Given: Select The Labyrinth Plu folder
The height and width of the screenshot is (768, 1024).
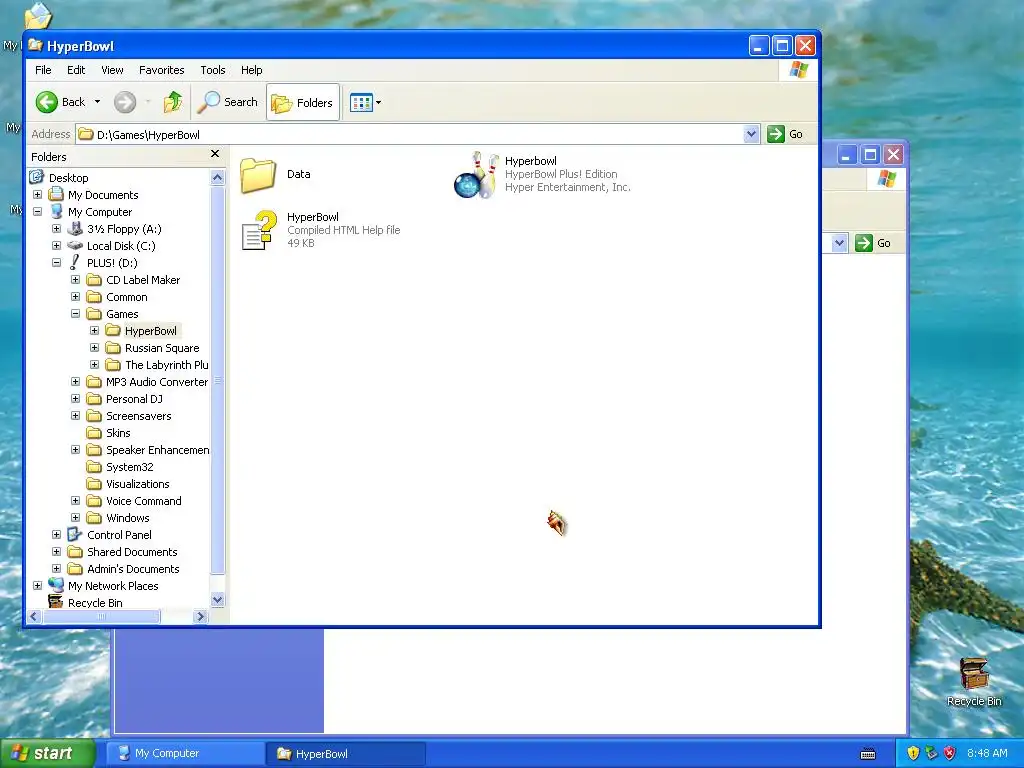Looking at the screenshot, I should click(x=167, y=364).
